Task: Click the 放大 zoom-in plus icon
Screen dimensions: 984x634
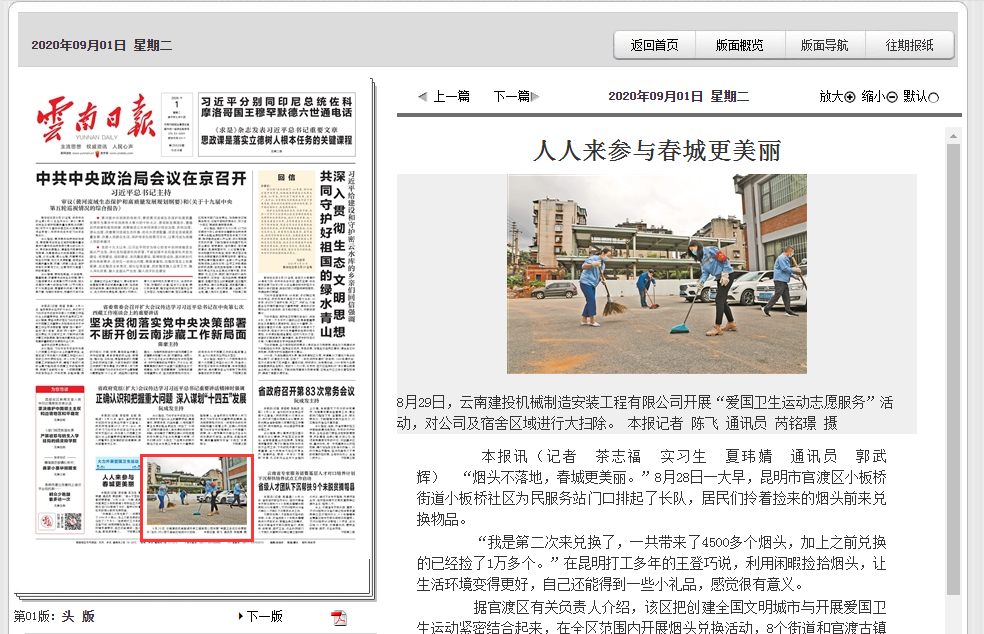Action: pyautogui.click(x=850, y=97)
